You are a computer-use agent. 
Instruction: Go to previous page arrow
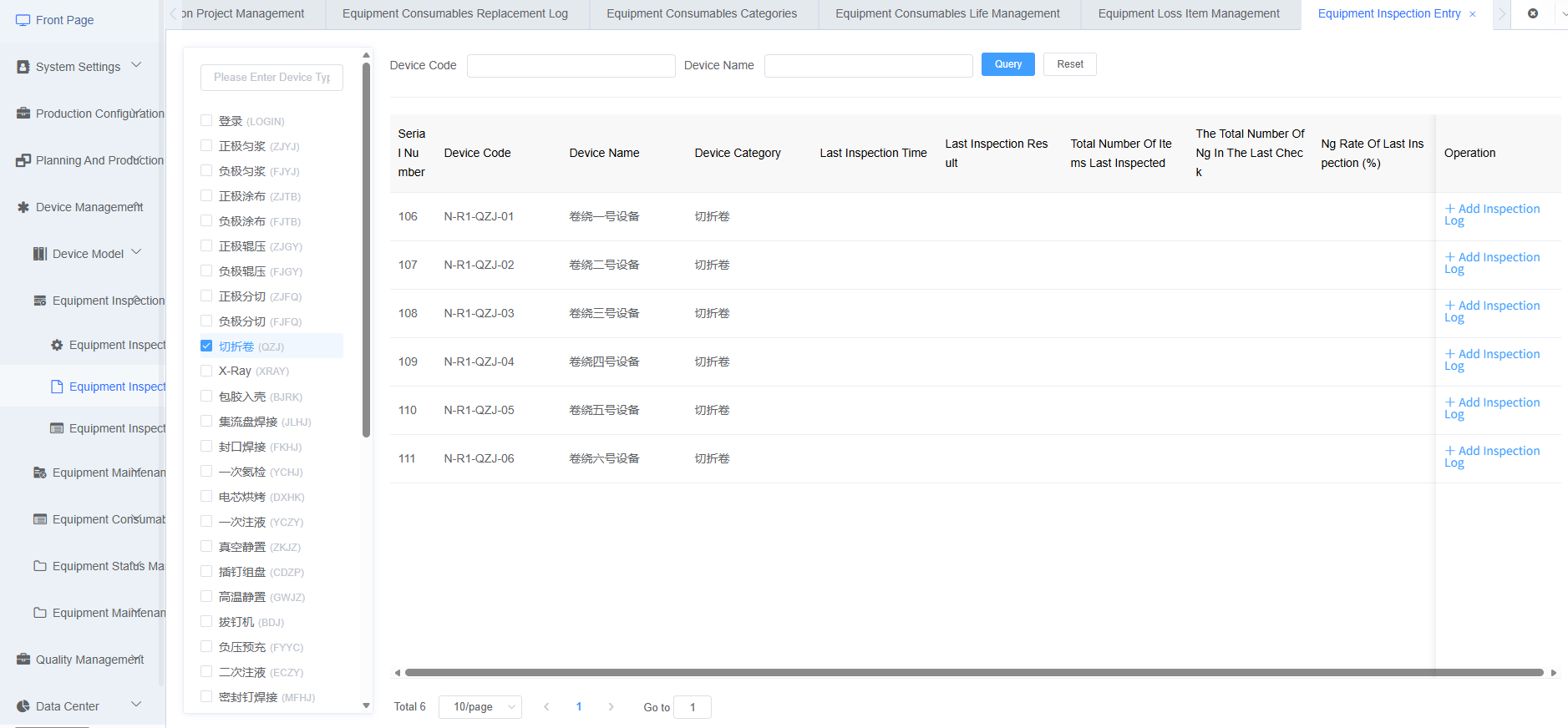coord(546,706)
